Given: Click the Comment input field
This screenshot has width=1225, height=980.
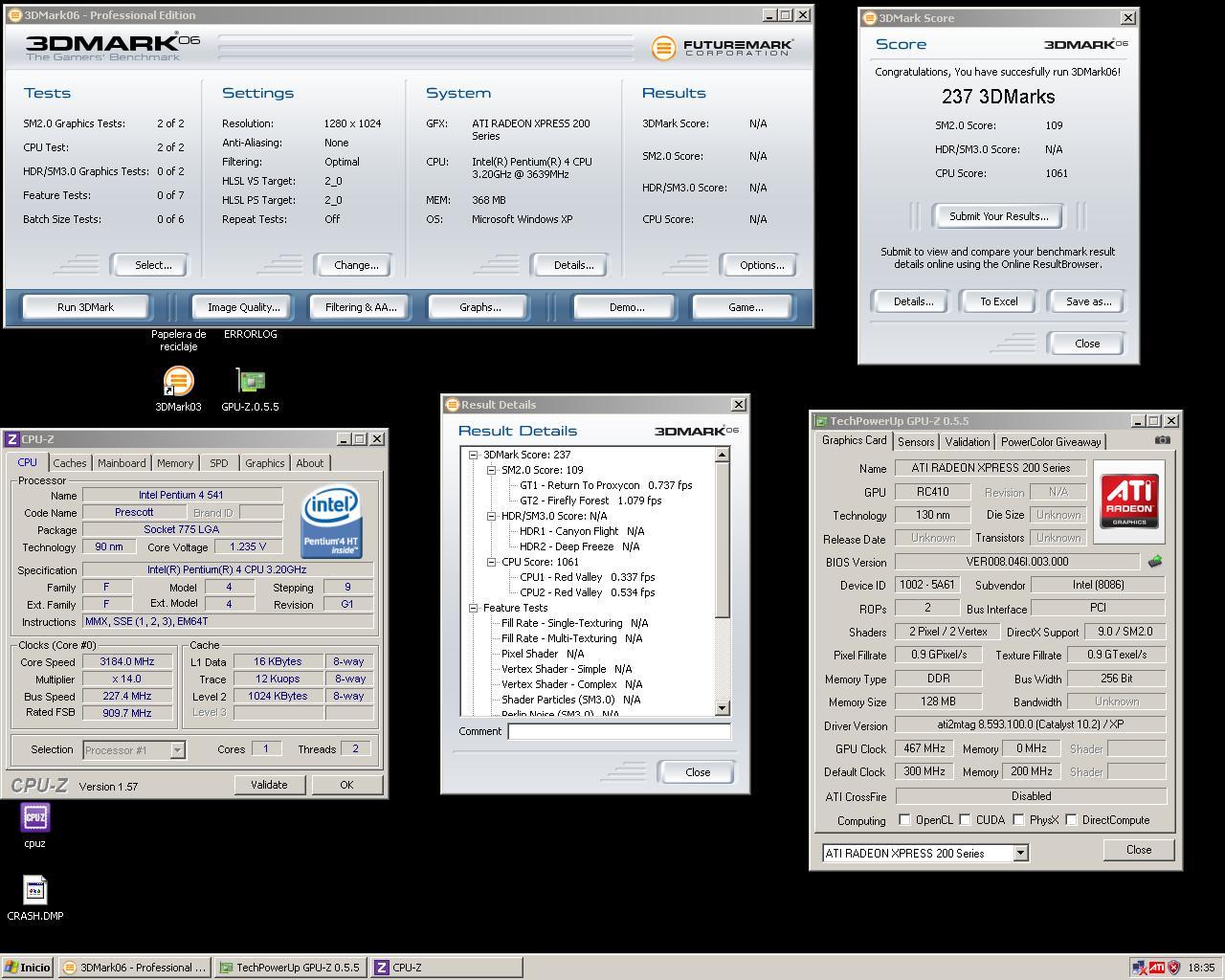Looking at the screenshot, I should coord(619,731).
